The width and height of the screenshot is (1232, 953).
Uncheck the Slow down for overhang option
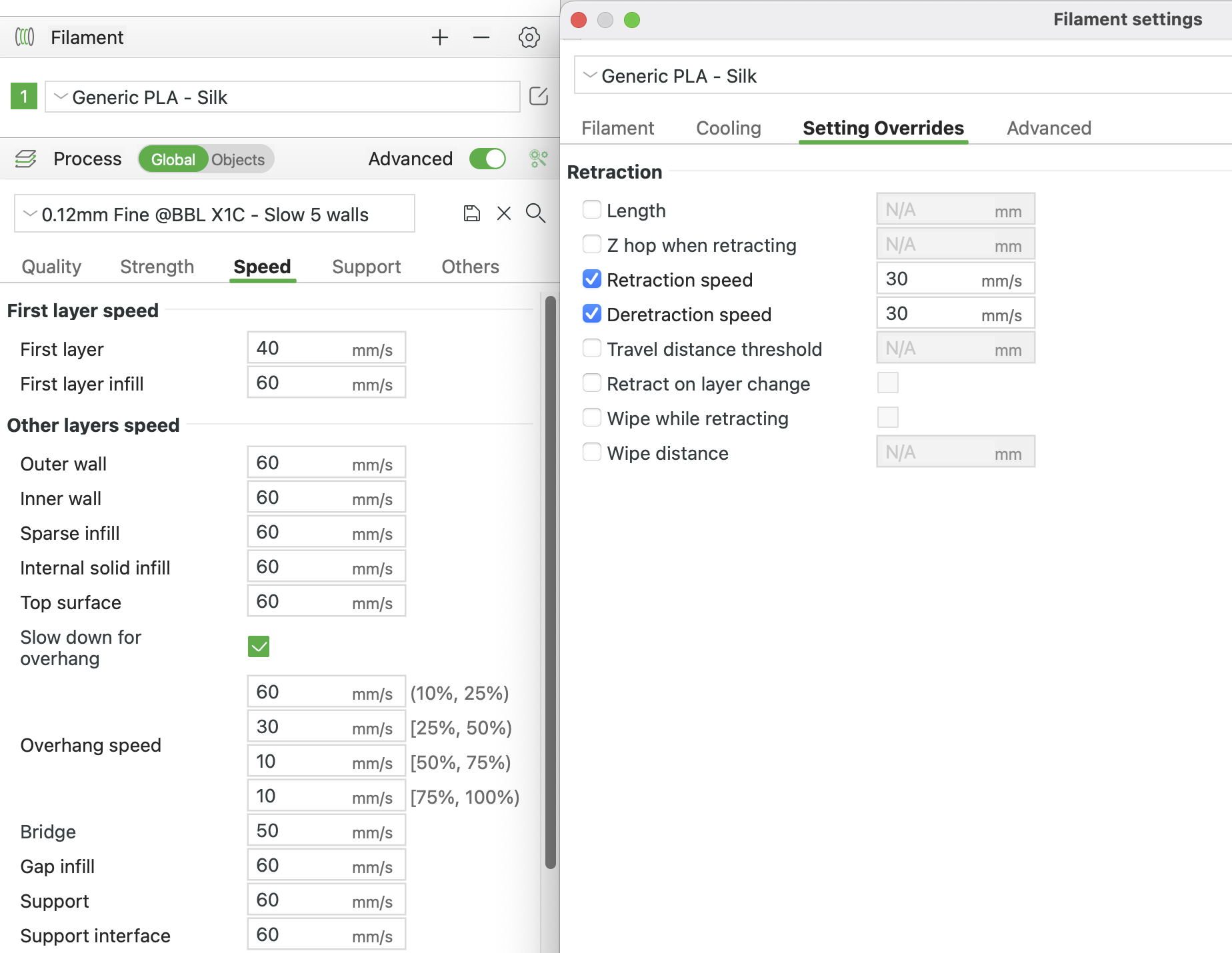point(258,646)
